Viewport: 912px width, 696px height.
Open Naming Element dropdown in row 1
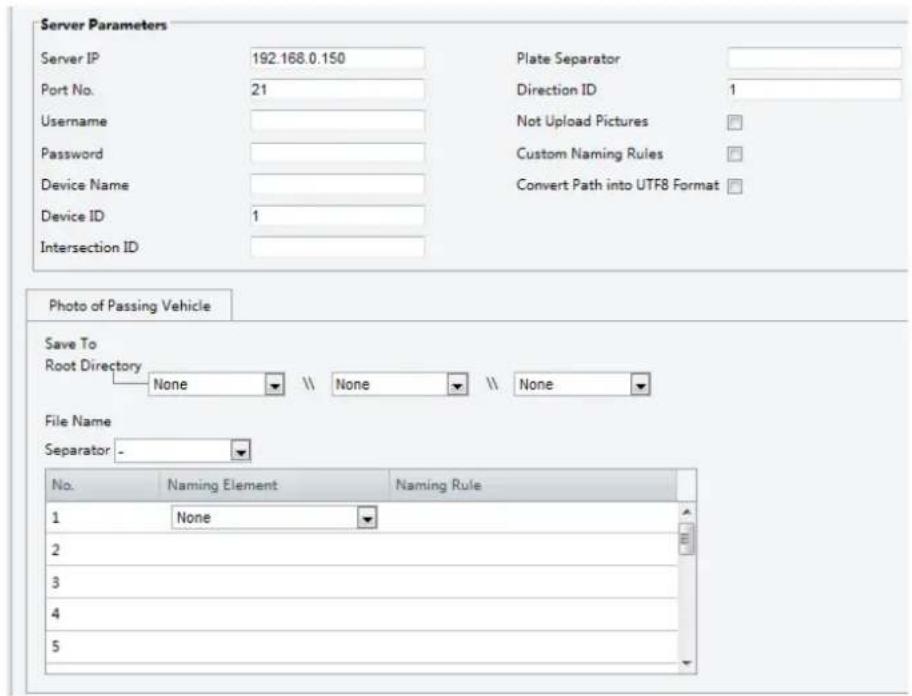(x=274, y=517)
